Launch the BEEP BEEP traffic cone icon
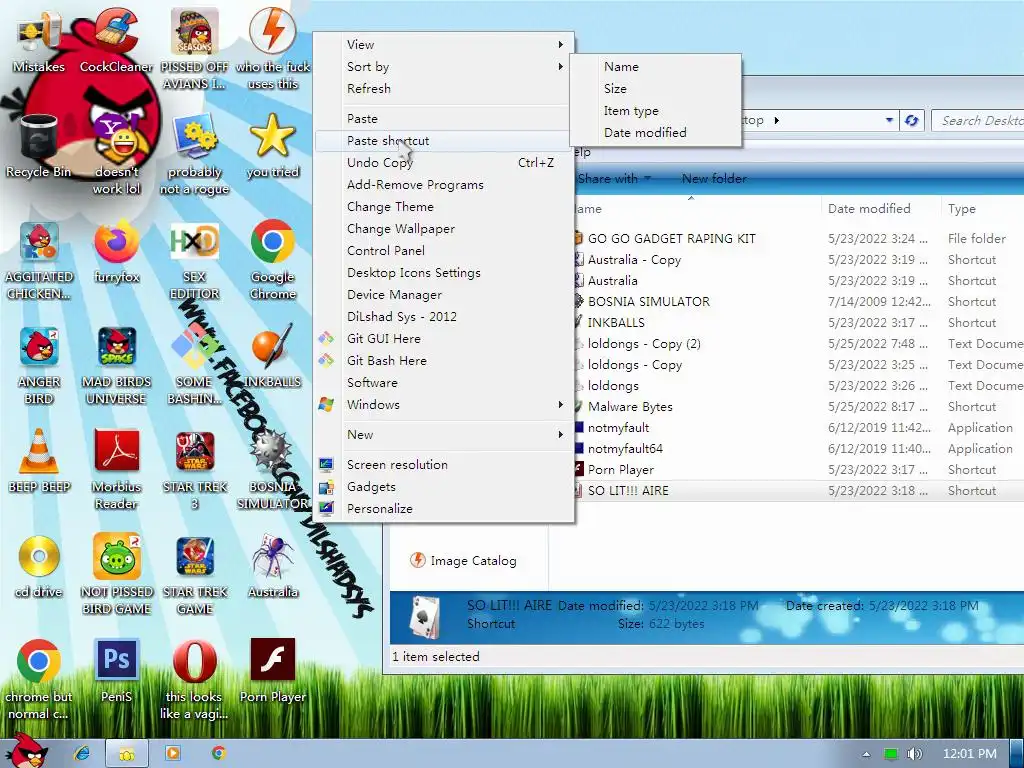 39,460
